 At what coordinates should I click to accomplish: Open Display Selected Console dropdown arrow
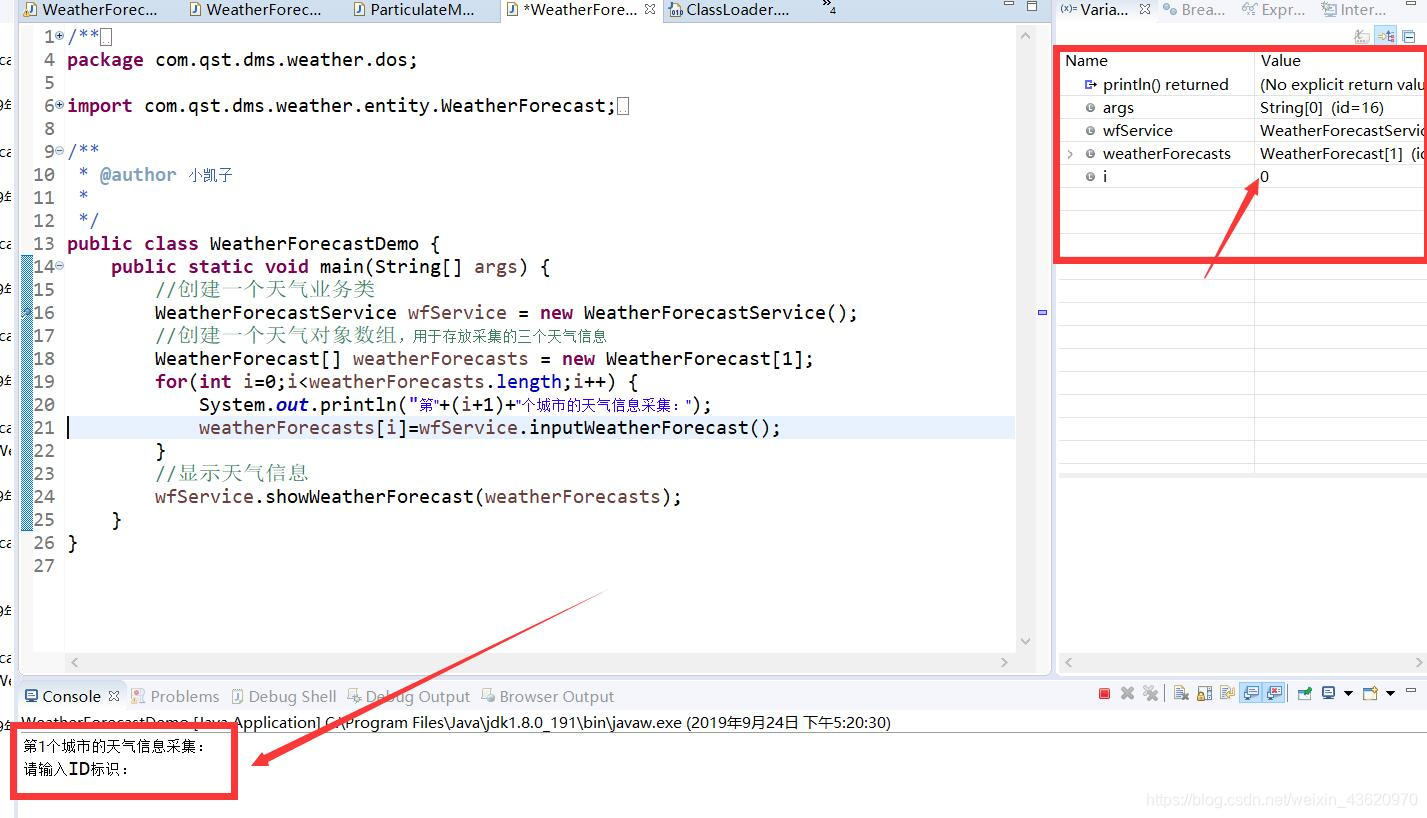click(x=1348, y=693)
